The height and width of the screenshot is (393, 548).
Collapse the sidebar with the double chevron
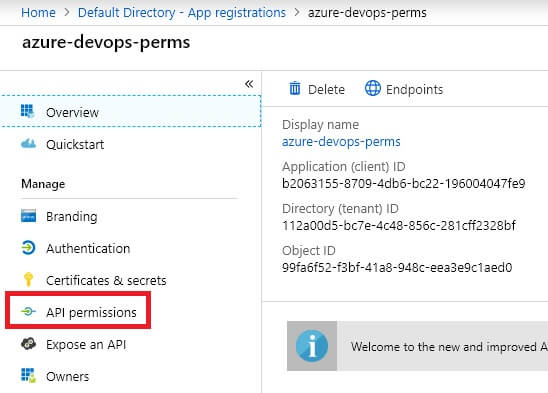pos(249,84)
